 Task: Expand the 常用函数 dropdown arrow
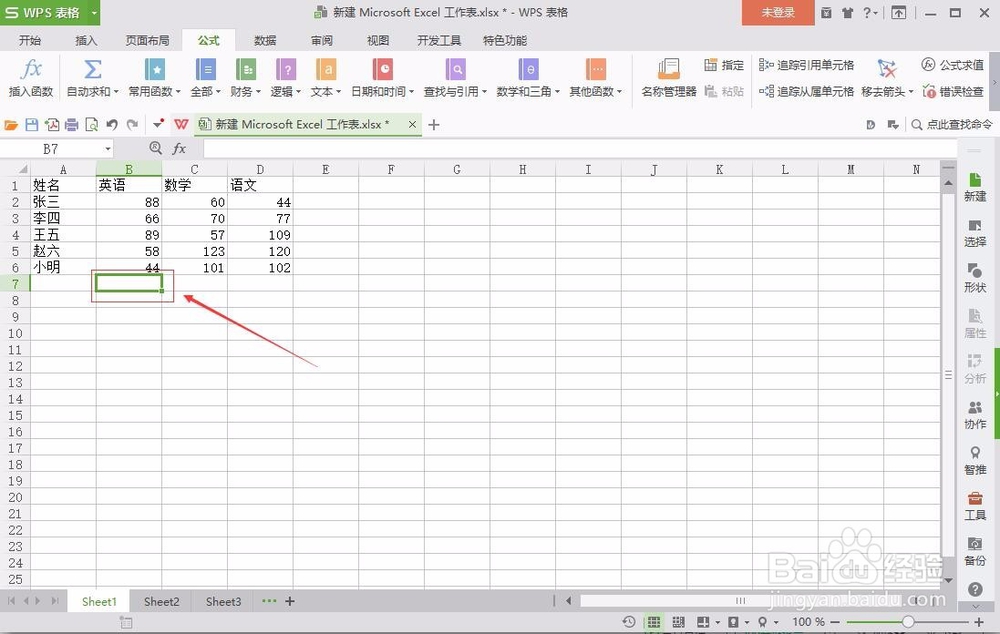tap(178, 89)
